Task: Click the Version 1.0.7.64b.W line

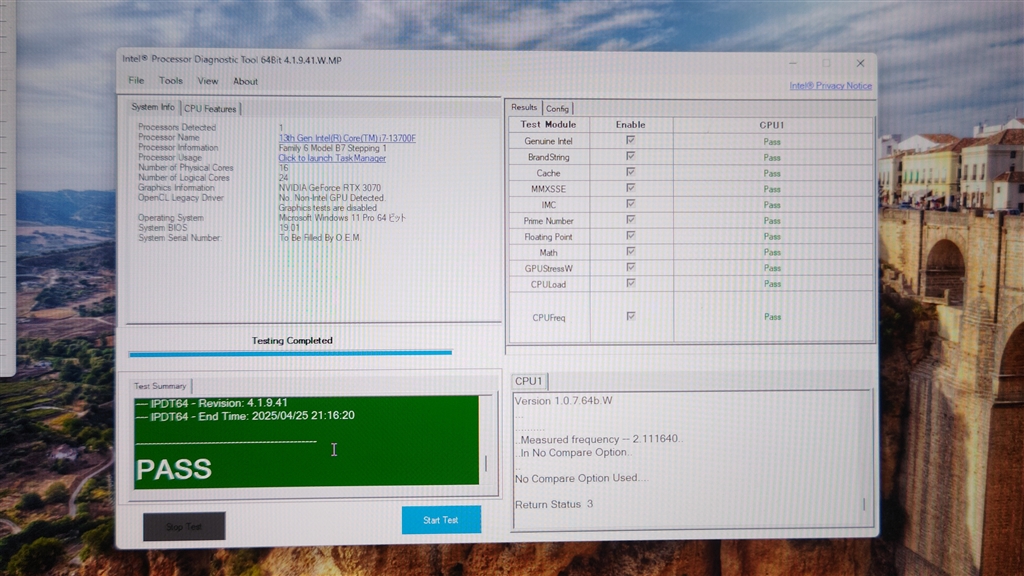Action: tap(564, 400)
